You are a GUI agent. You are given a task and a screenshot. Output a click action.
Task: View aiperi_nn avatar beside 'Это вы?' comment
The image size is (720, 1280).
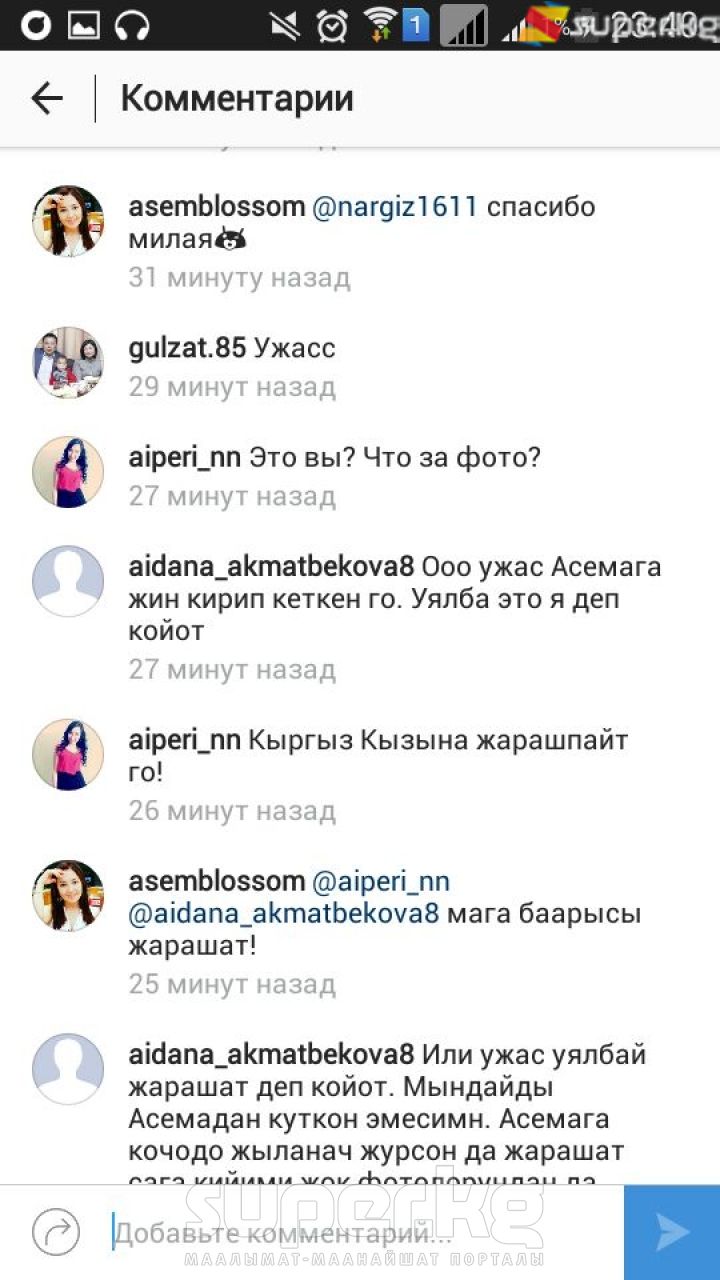pyautogui.click(x=68, y=472)
